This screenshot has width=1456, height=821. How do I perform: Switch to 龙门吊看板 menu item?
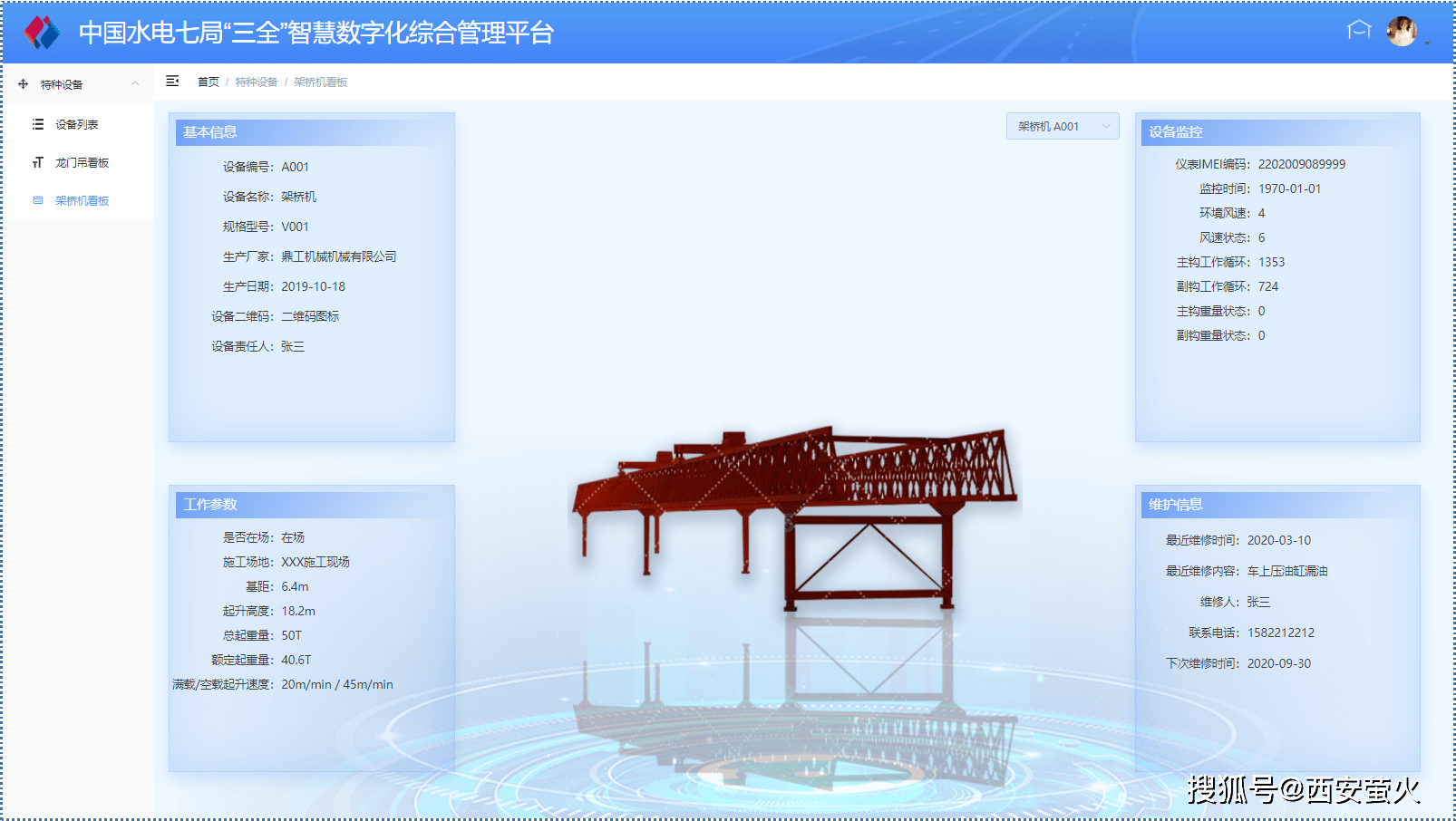pos(82,163)
